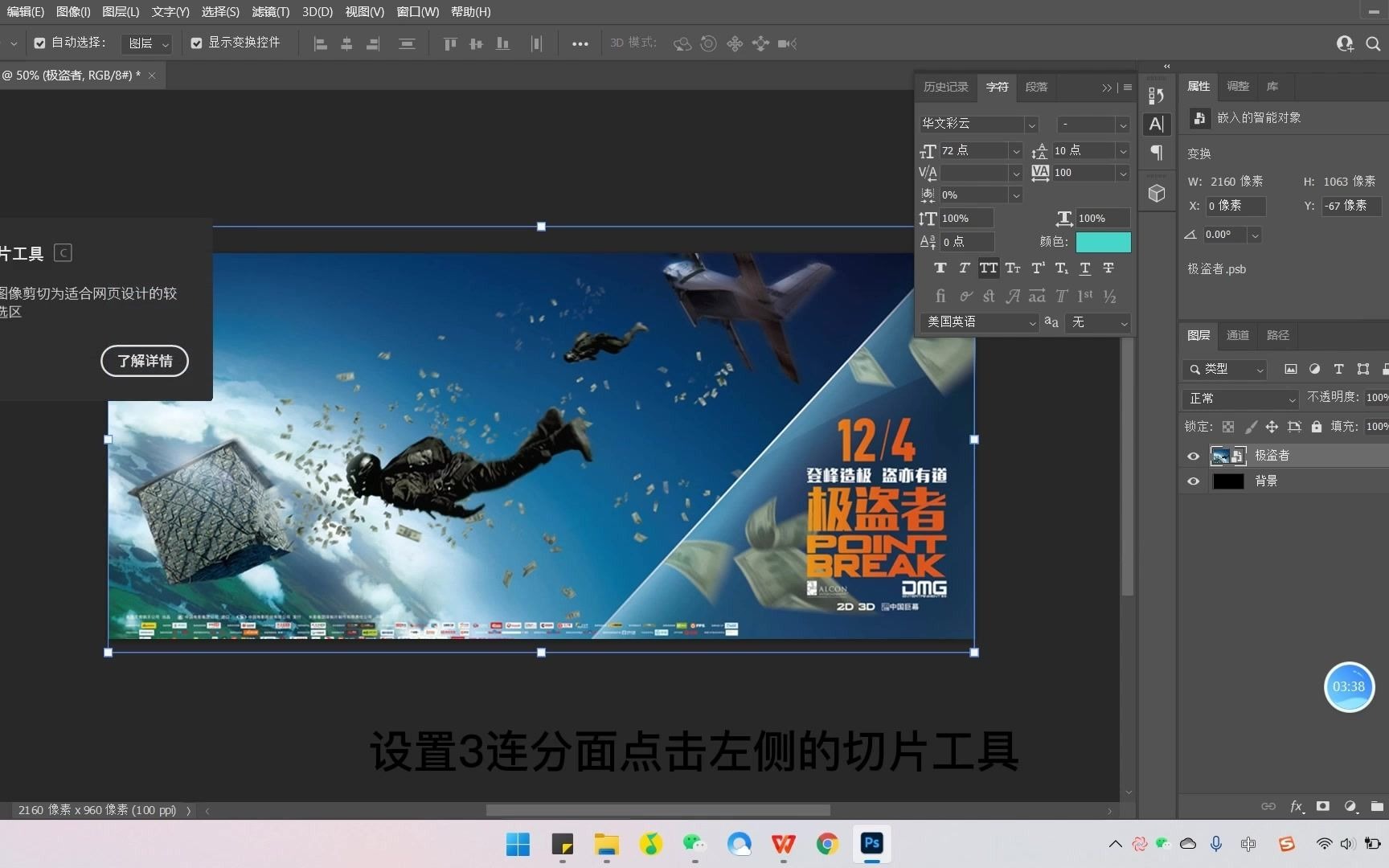This screenshot has height=868, width=1389.
Task: Open the 10 点 leading dropdown
Action: point(1123,151)
